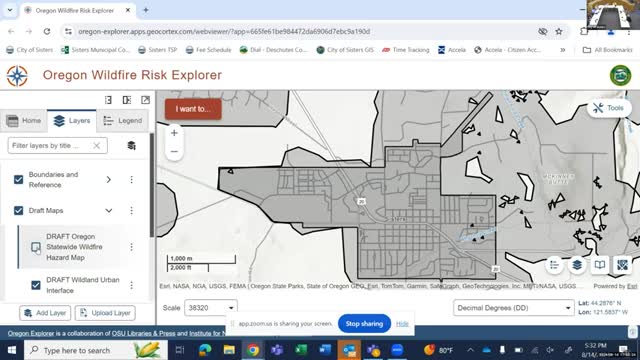Open the layers stack icon on the map

(x=577, y=265)
